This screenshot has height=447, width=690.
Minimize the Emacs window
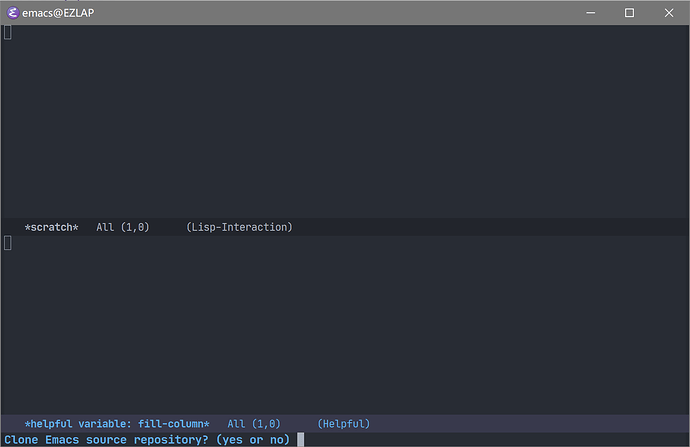(x=591, y=13)
